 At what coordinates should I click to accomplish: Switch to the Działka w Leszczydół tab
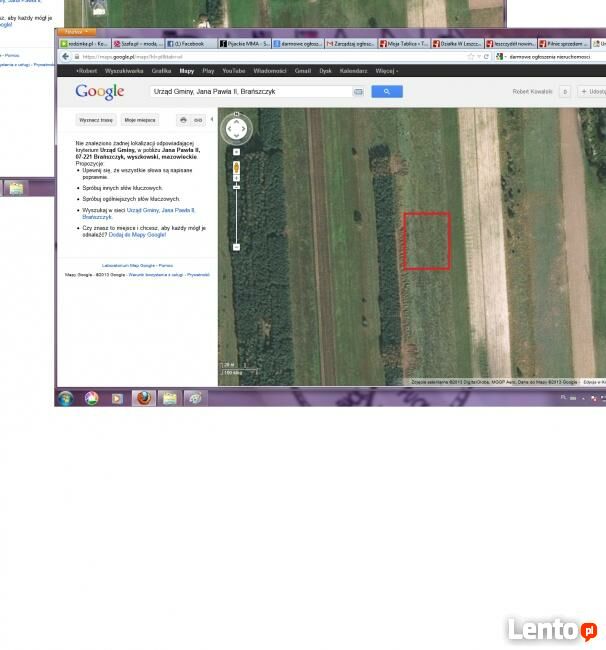457,44
